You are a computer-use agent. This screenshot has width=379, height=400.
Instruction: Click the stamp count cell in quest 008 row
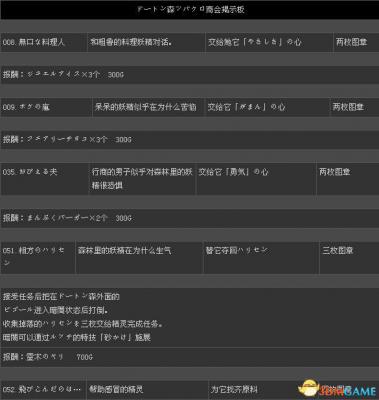(356, 42)
